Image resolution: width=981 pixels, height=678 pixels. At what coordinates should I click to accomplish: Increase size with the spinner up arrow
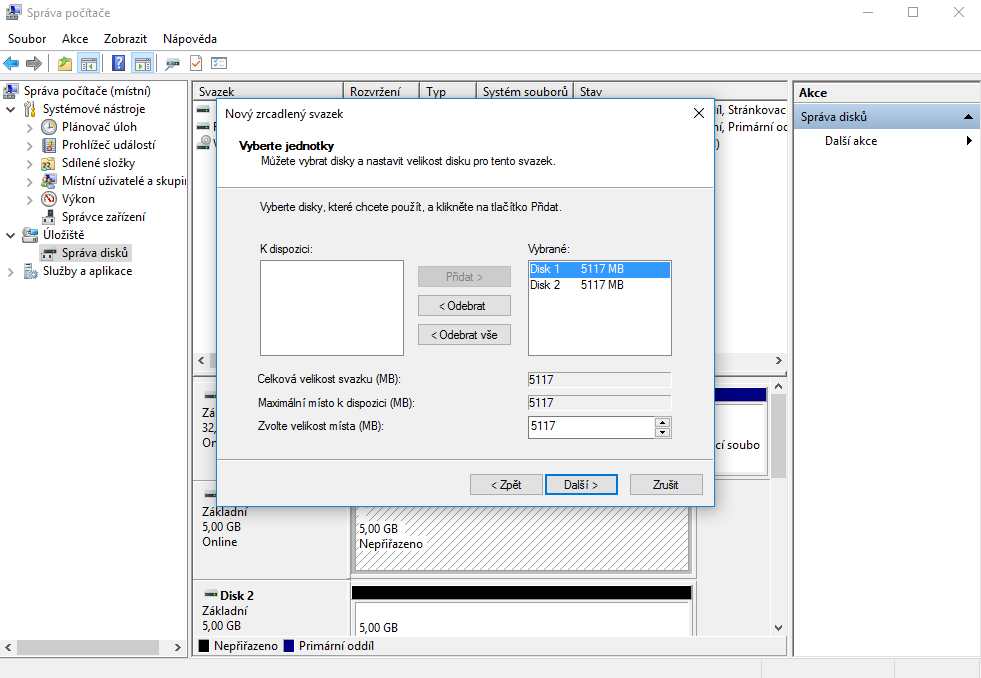click(662, 422)
